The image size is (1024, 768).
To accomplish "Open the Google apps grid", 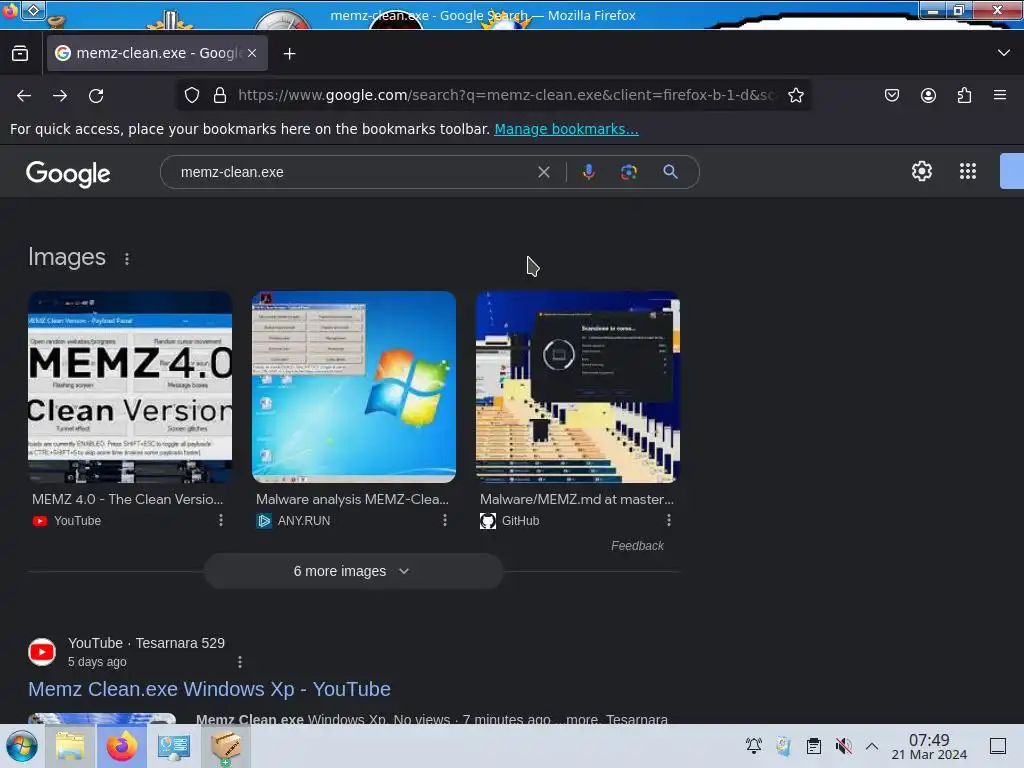I will pos(968,171).
